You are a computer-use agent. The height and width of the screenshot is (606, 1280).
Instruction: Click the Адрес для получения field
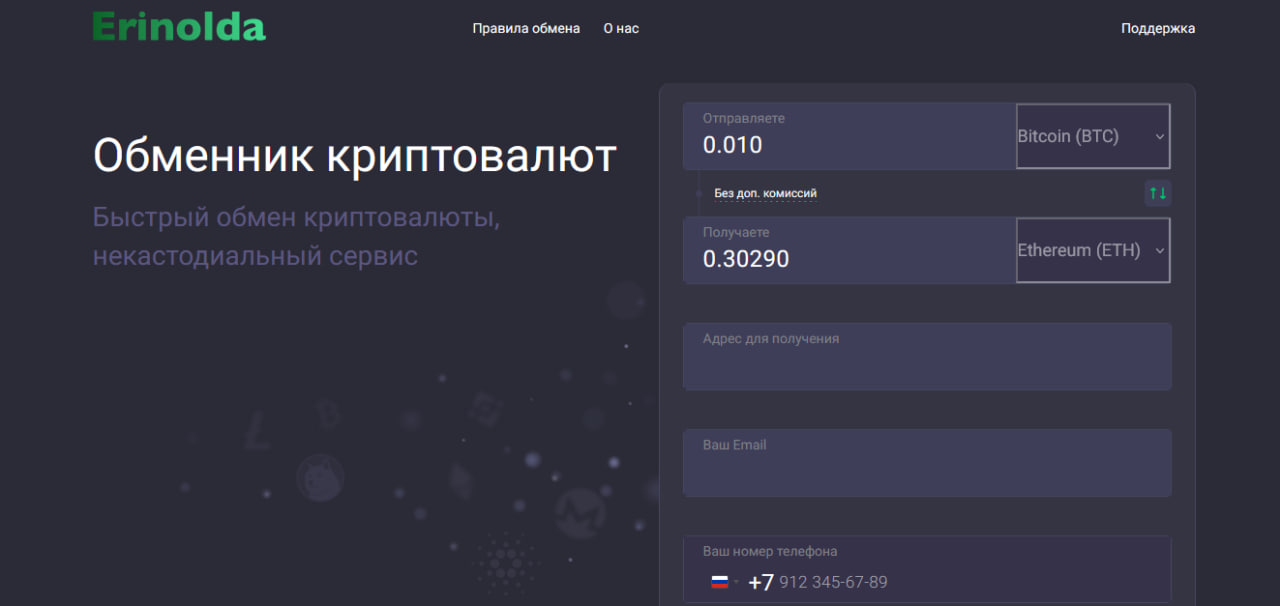click(x=927, y=356)
